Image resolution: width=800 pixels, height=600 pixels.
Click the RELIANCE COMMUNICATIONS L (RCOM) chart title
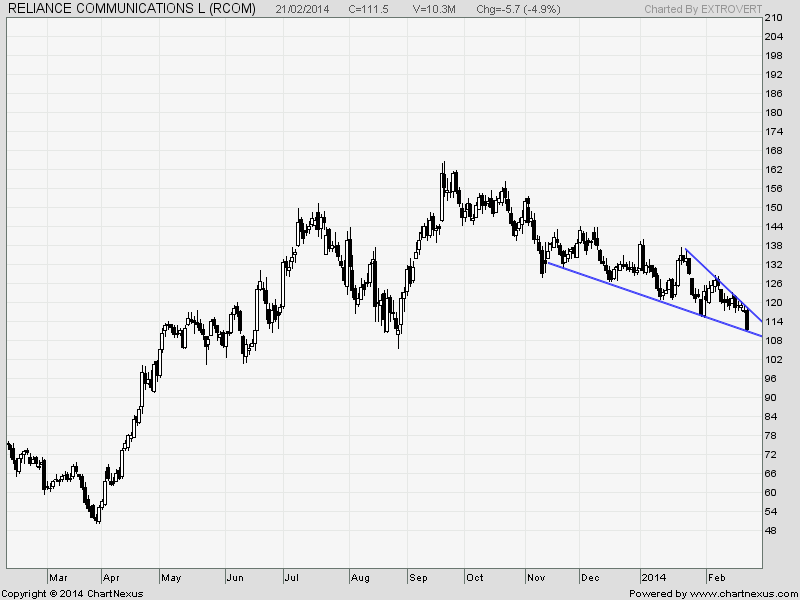pos(130,9)
